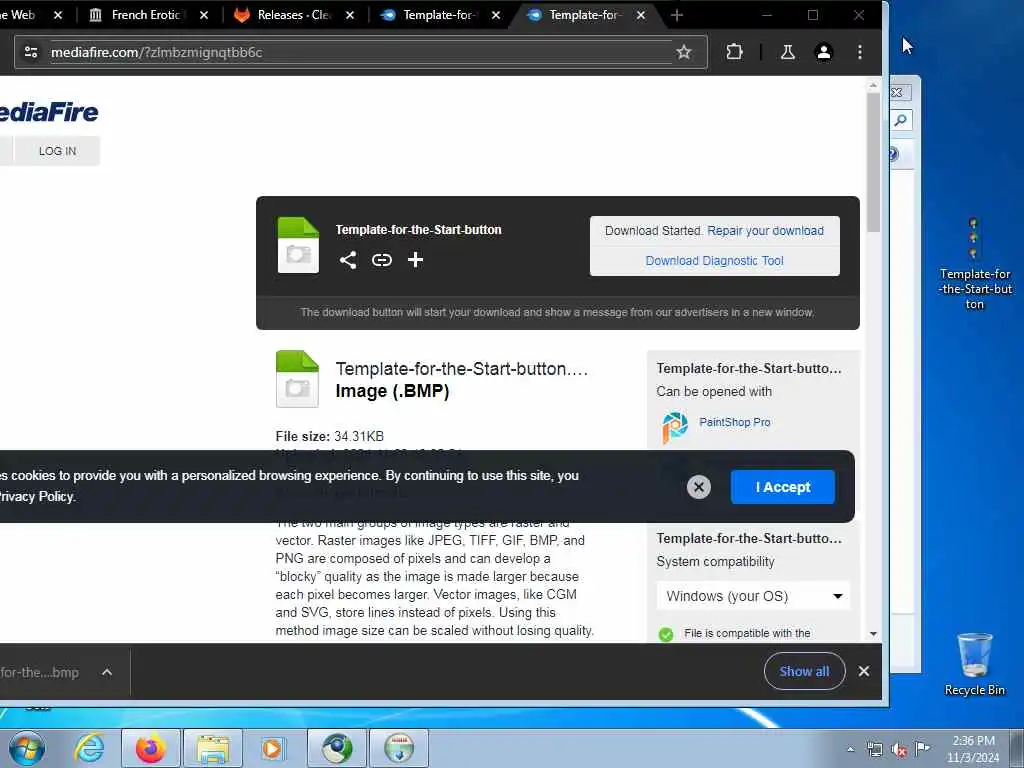Click the share icon under the file name
Screen dimensions: 1024x768
pyautogui.click(x=347, y=260)
